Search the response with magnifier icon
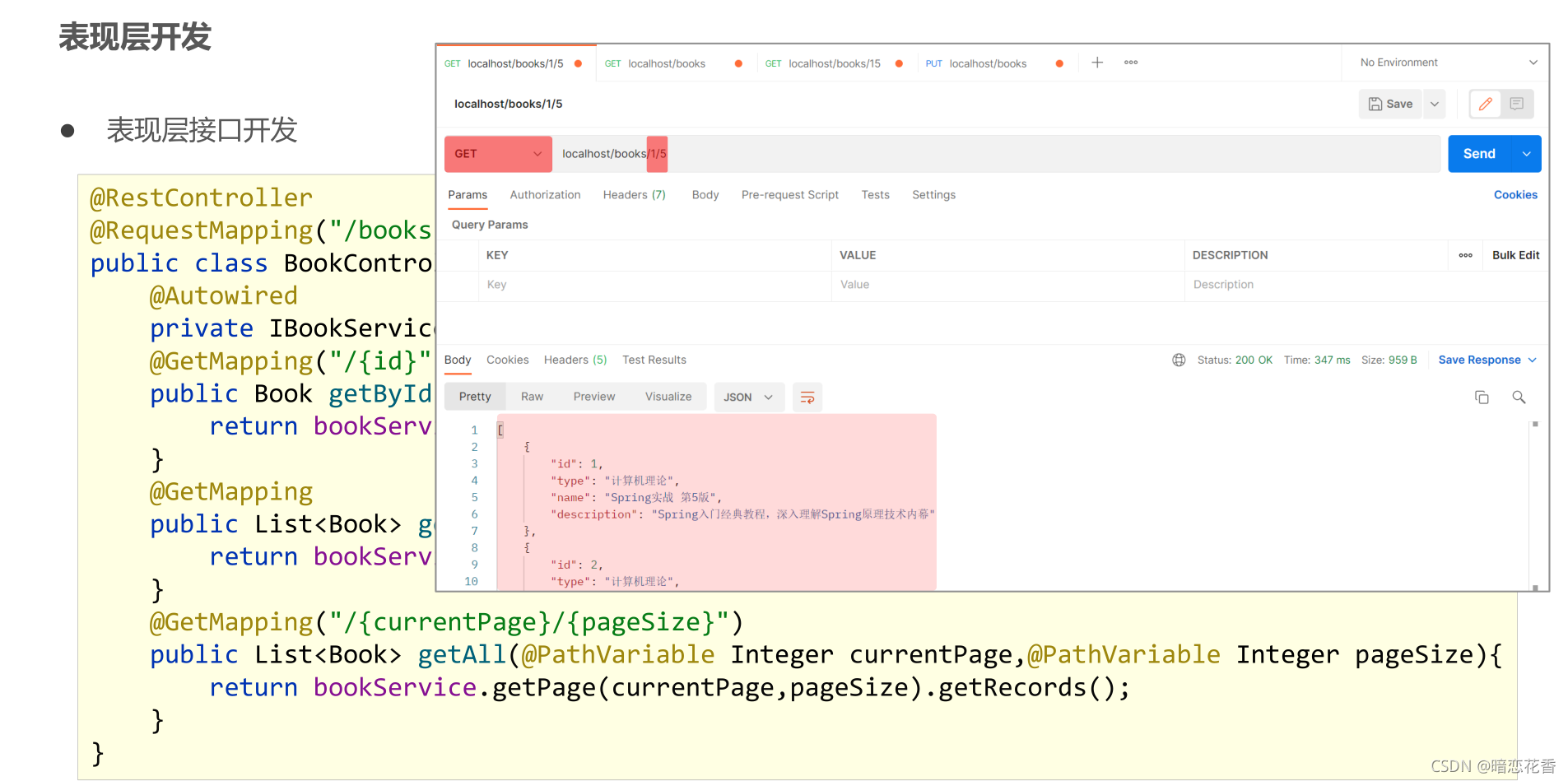Screen dimensions: 1568x781 click(1519, 397)
